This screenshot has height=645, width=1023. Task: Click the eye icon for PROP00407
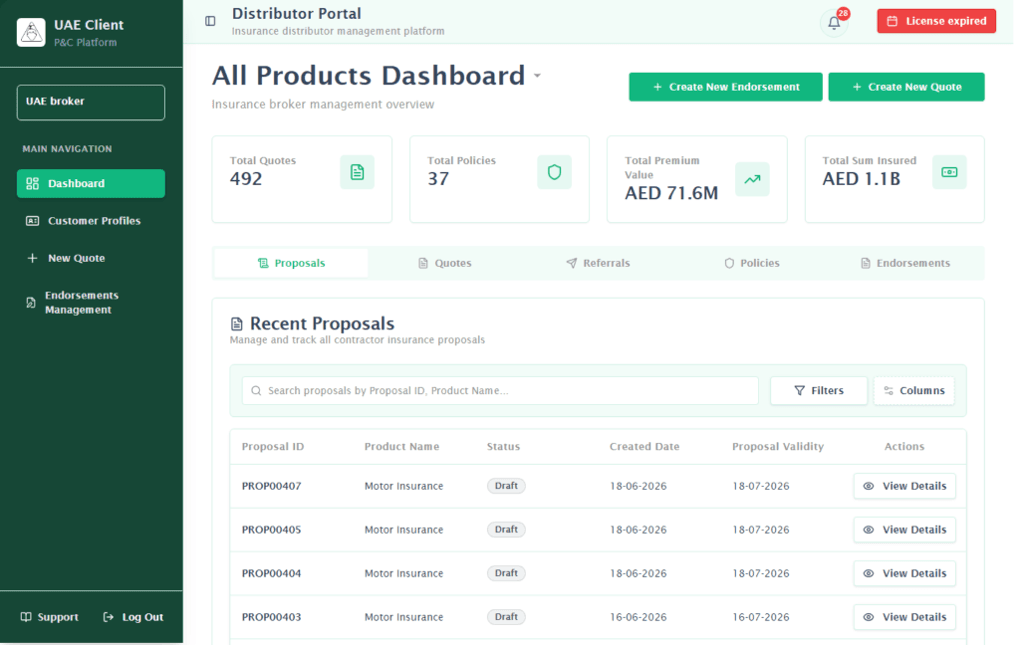[x=868, y=487]
